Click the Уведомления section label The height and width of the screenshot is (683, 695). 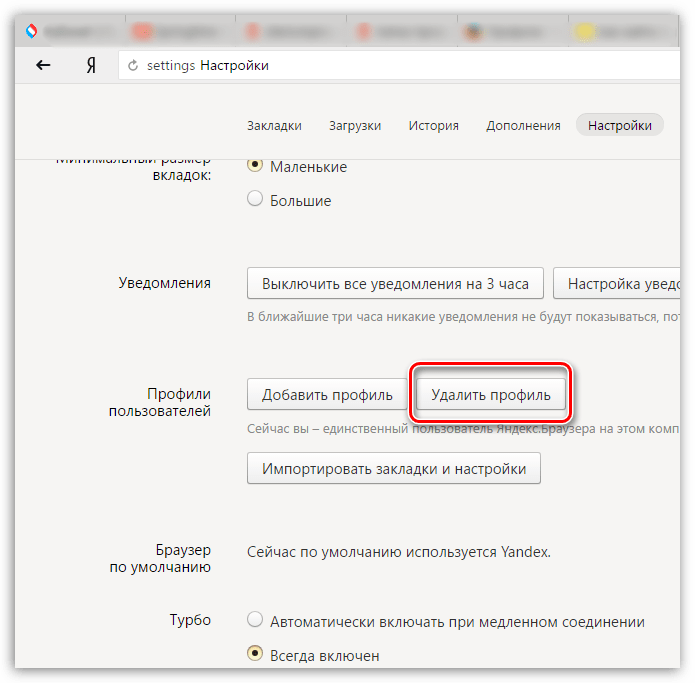[164, 283]
